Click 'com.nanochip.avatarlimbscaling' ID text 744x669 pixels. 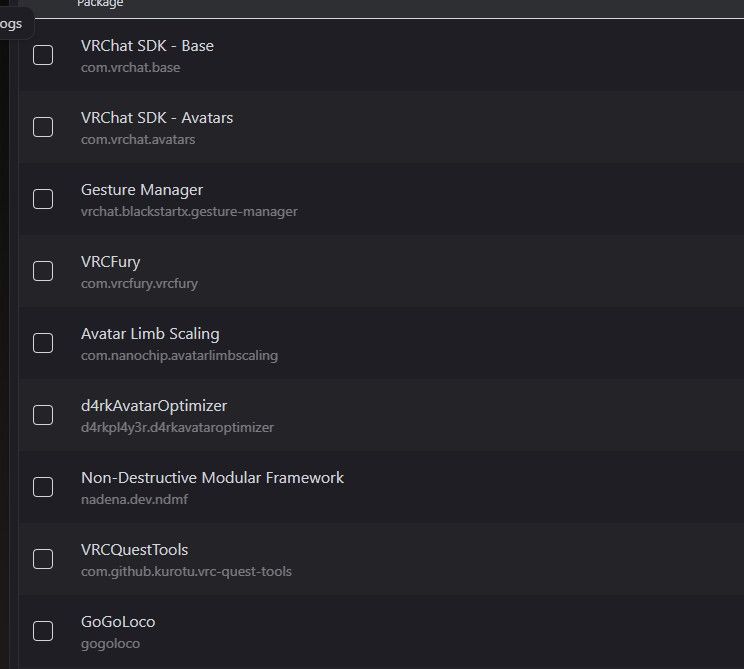click(179, 355)
